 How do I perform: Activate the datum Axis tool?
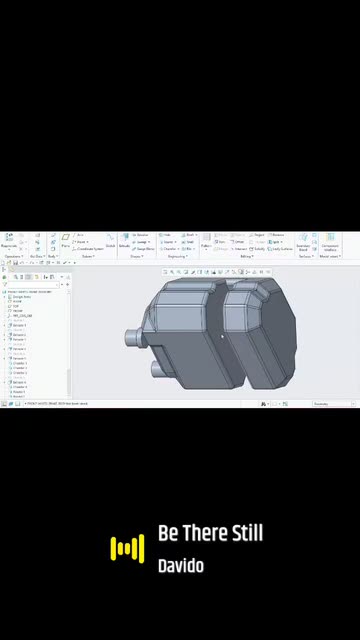78,235
